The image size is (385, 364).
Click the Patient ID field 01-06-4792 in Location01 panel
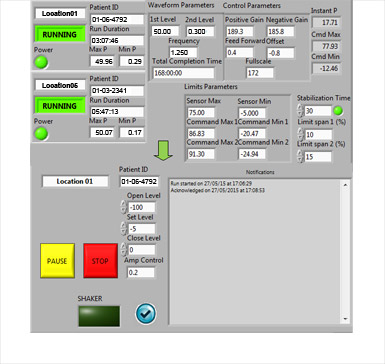click(117, 19)
